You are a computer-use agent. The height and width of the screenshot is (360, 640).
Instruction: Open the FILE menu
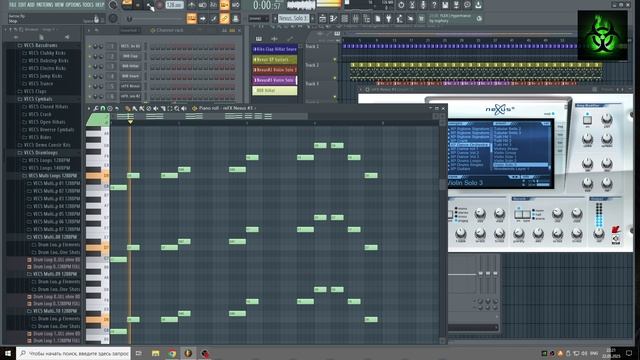tap(13, 5)
